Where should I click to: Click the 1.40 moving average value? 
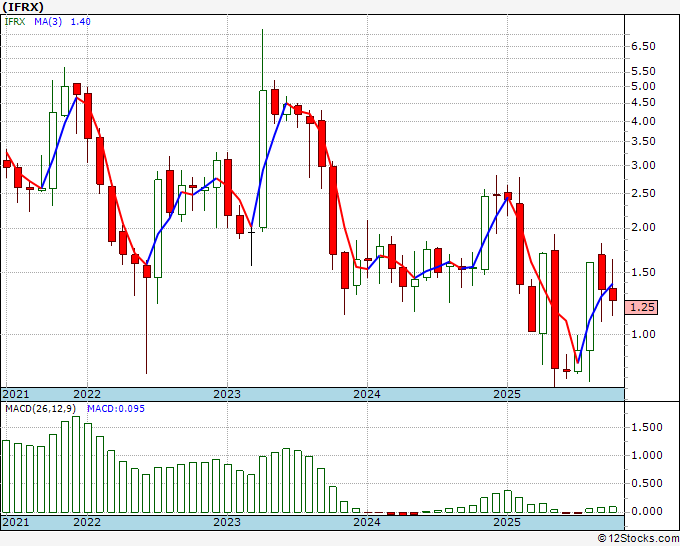[81, 21]
